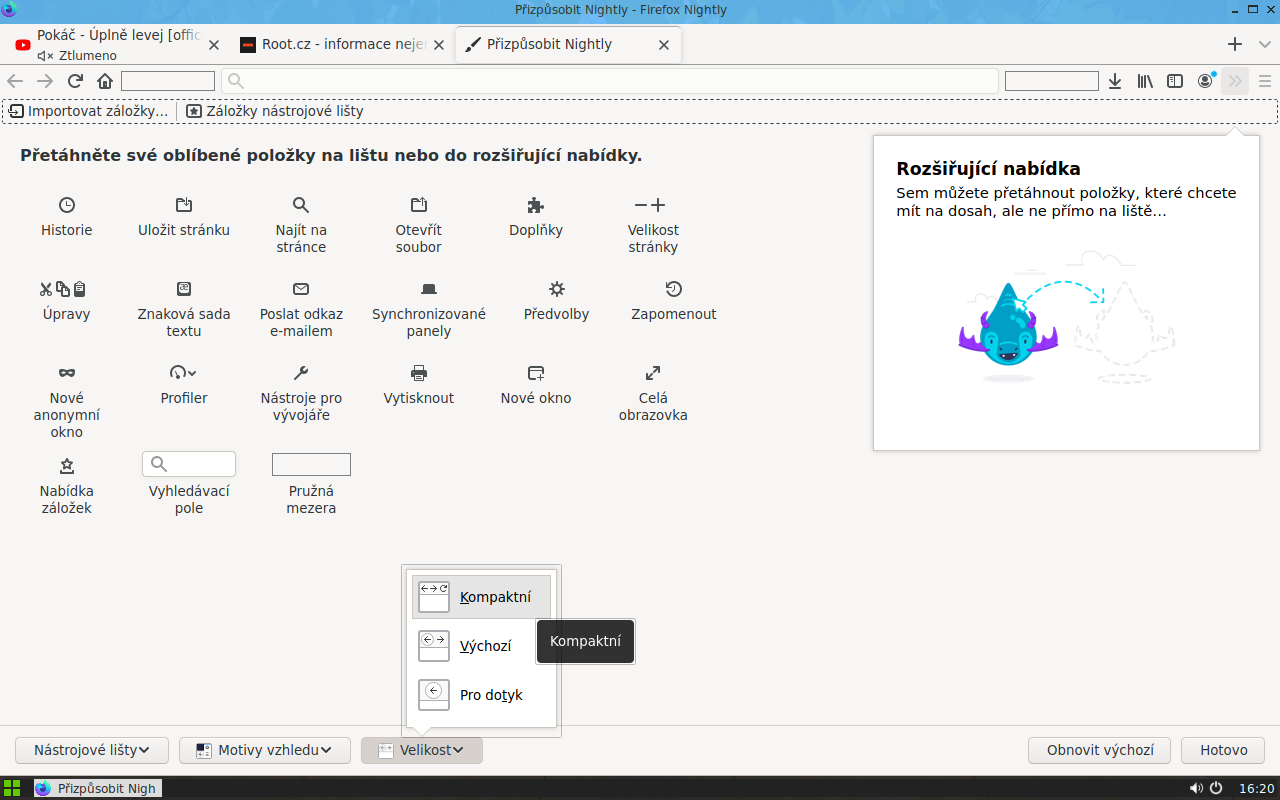Select the Velikost stránky zoom control
Screen dimensions: 1280x800
[650, 205]
